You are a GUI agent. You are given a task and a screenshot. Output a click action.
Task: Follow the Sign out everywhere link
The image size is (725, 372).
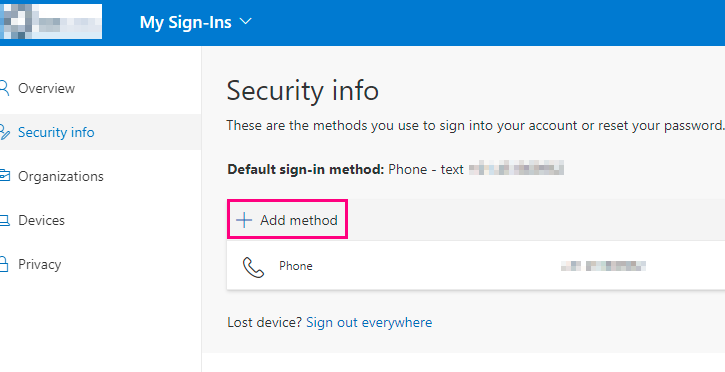click(x=369, y=322)
